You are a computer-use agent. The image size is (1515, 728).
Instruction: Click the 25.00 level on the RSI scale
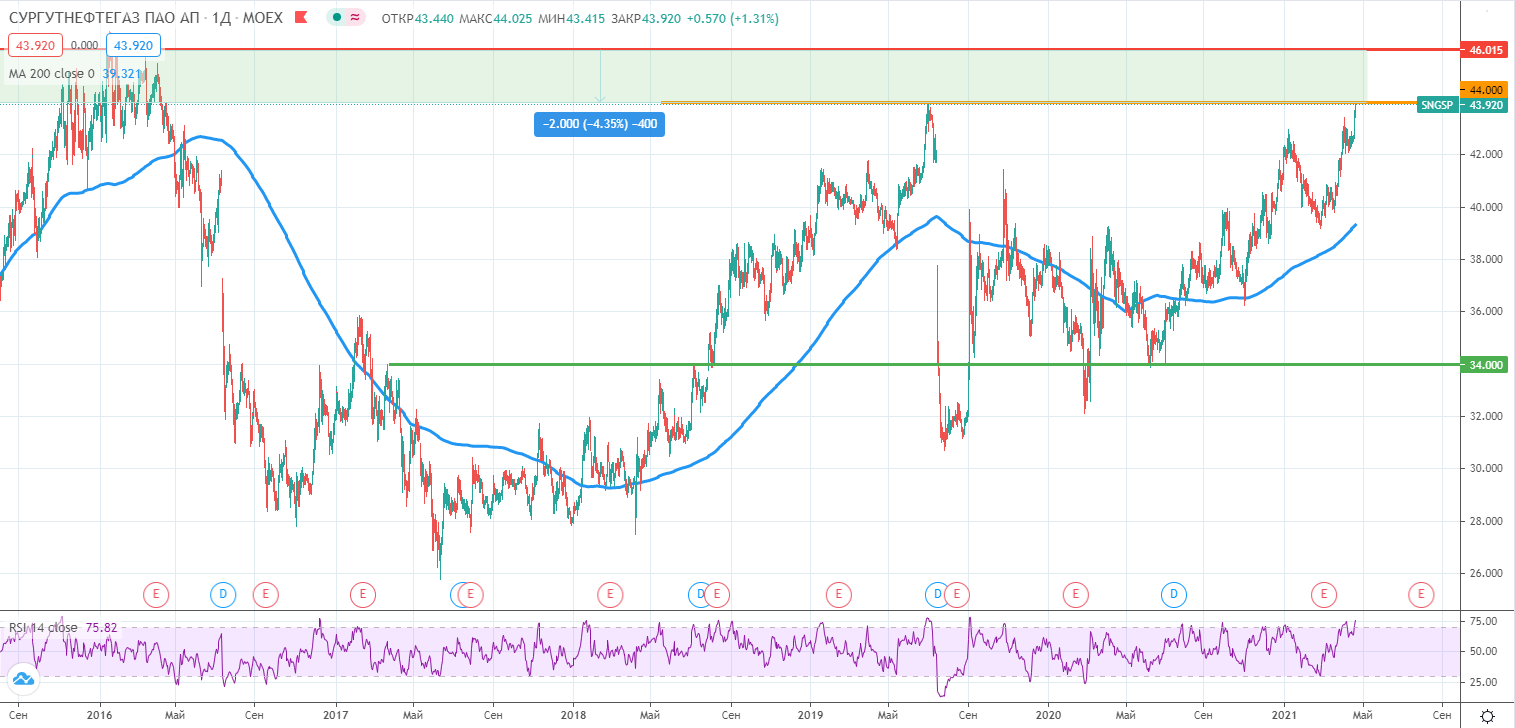coord(1481,682)
